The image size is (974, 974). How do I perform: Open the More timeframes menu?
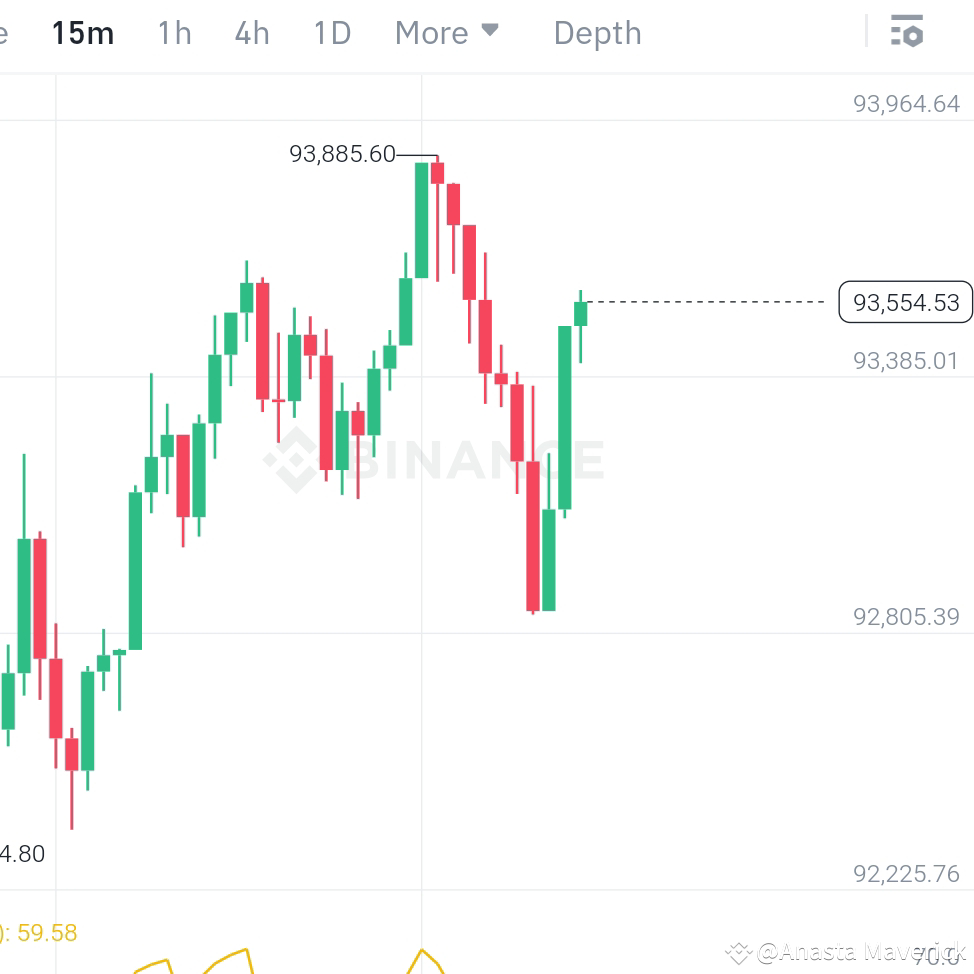(x=432, y=32)
